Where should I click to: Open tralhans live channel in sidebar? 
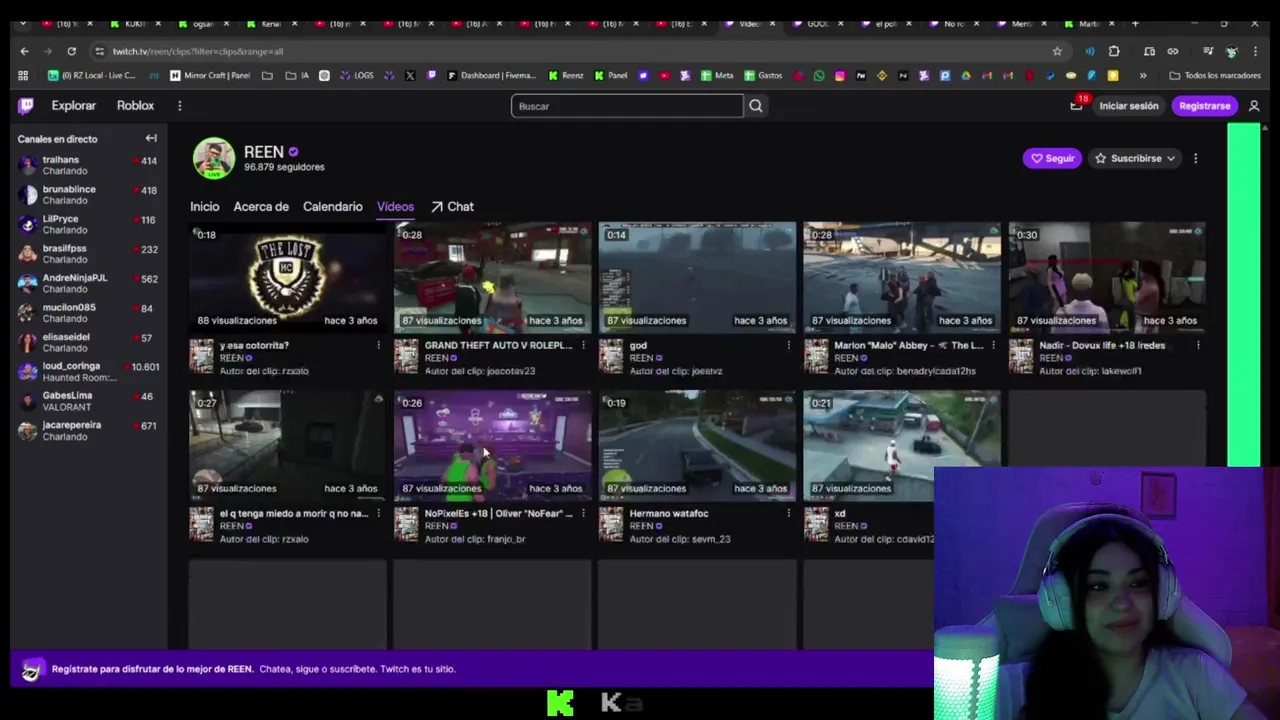pyautogui.click(x=87, y=165)
